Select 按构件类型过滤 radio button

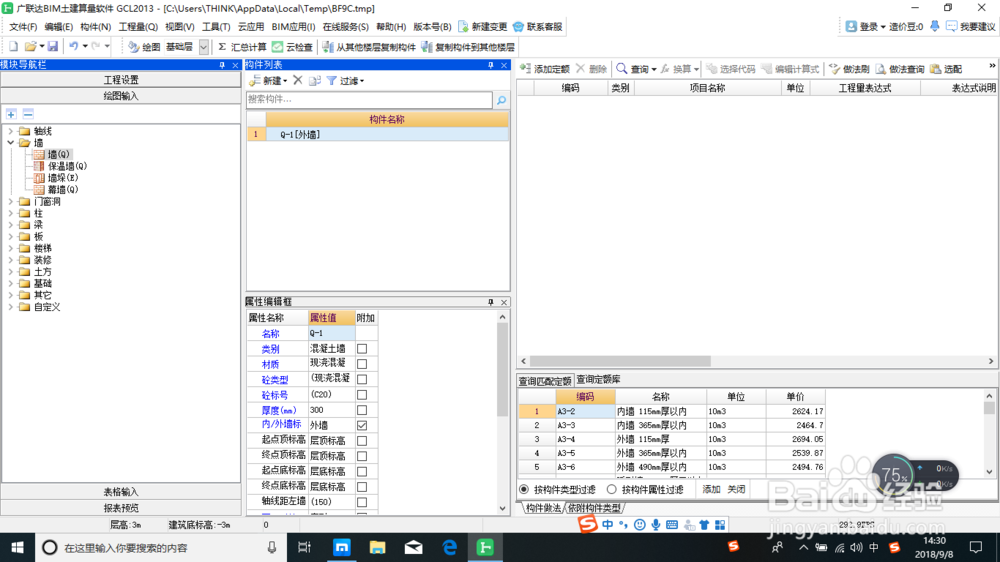(524, 489)
